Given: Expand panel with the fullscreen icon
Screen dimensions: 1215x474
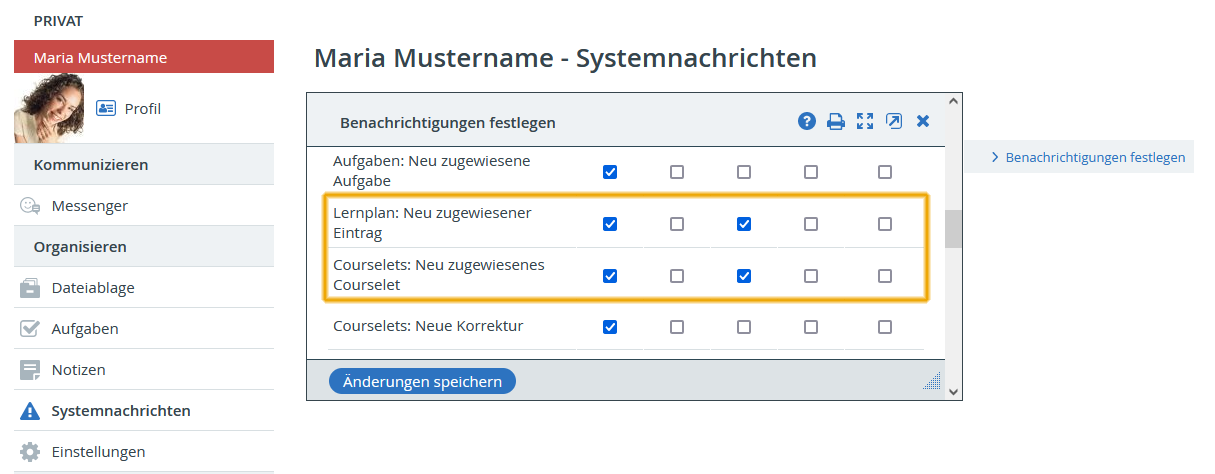Looking at the screenshot, I should point(865,121).
